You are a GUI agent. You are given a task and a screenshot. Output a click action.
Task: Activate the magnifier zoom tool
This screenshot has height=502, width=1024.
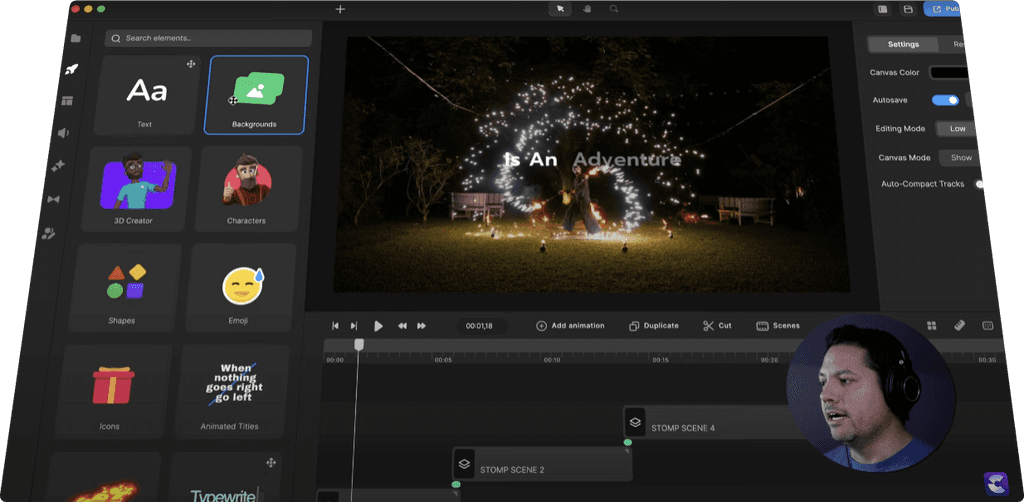pos(613,9)
